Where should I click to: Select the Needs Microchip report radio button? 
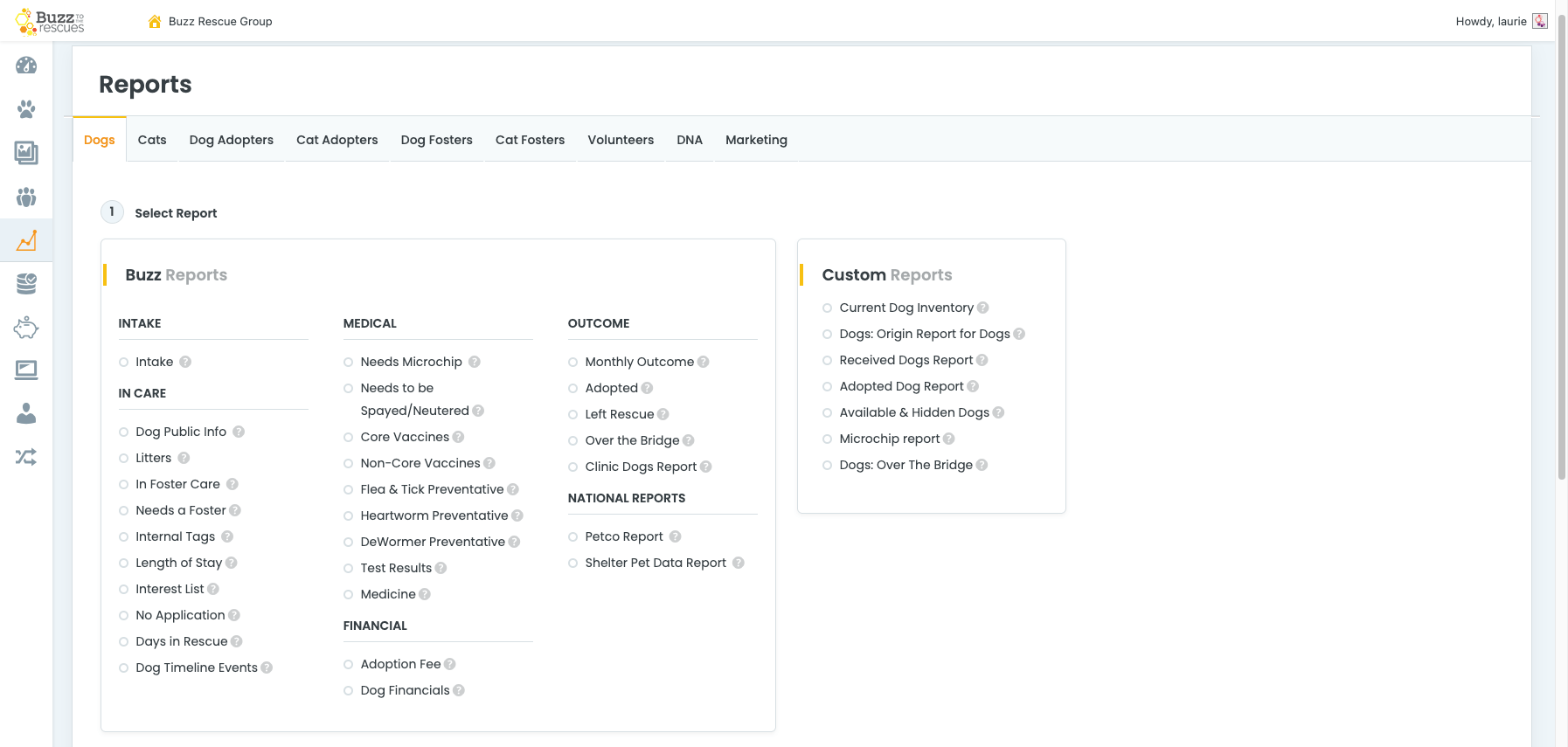(x=349, y=363)
